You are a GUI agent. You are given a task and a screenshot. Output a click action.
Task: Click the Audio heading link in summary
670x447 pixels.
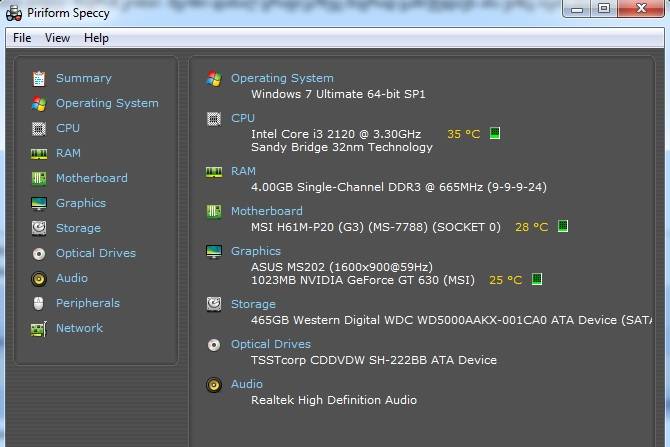point(247,384)
